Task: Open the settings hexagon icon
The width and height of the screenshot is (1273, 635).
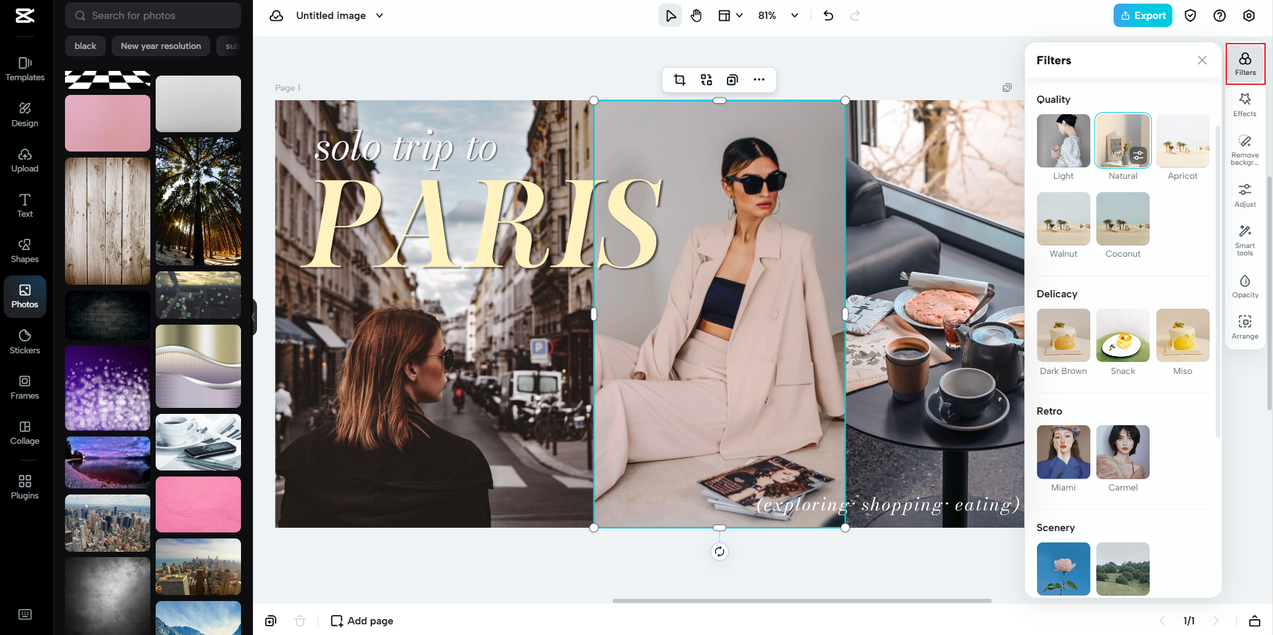Action: pos(1249,15)
